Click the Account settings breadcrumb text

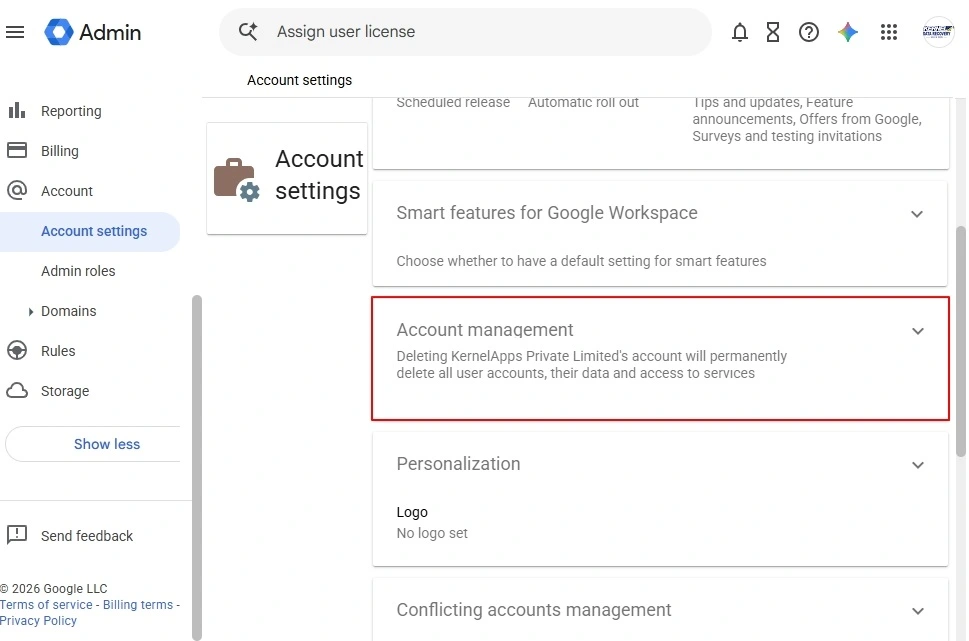click(x=299, y=80)
